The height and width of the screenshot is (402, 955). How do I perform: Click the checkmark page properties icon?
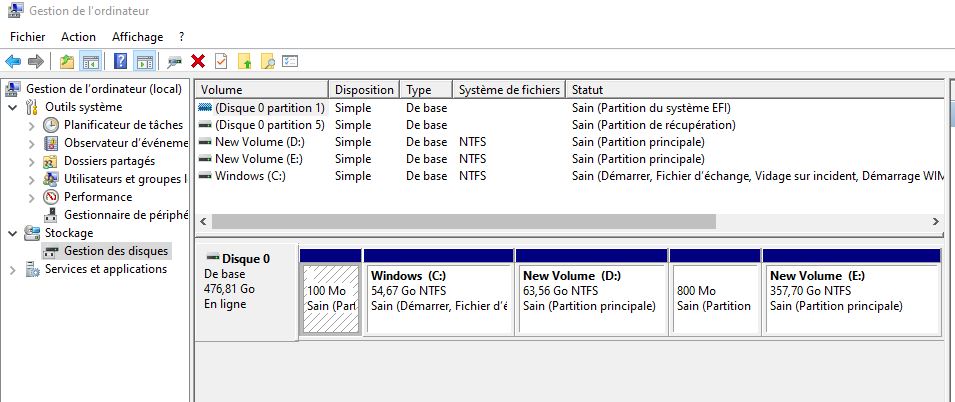point(221,62)
